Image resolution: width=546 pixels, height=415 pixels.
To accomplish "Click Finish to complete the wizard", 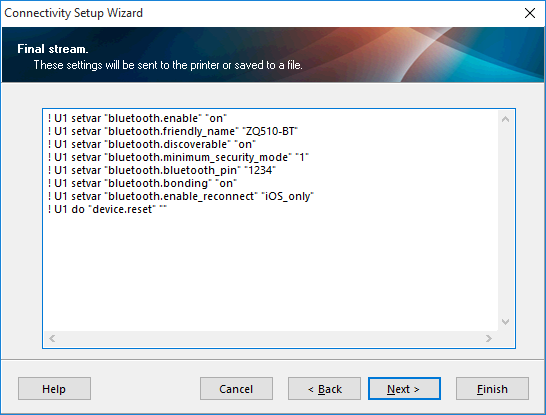I will pos(492,389).
